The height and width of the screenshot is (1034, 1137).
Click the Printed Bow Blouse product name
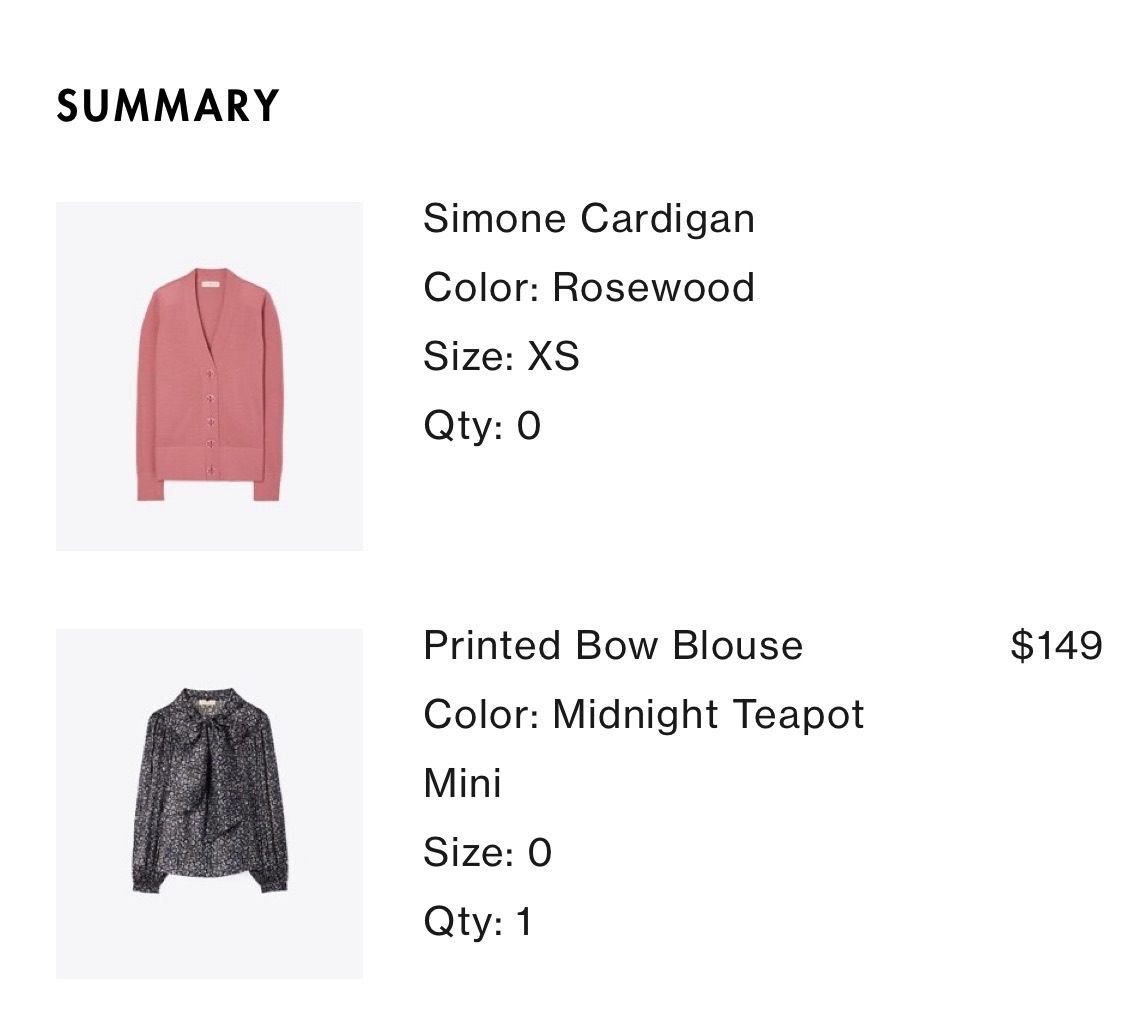pos(612,645)
